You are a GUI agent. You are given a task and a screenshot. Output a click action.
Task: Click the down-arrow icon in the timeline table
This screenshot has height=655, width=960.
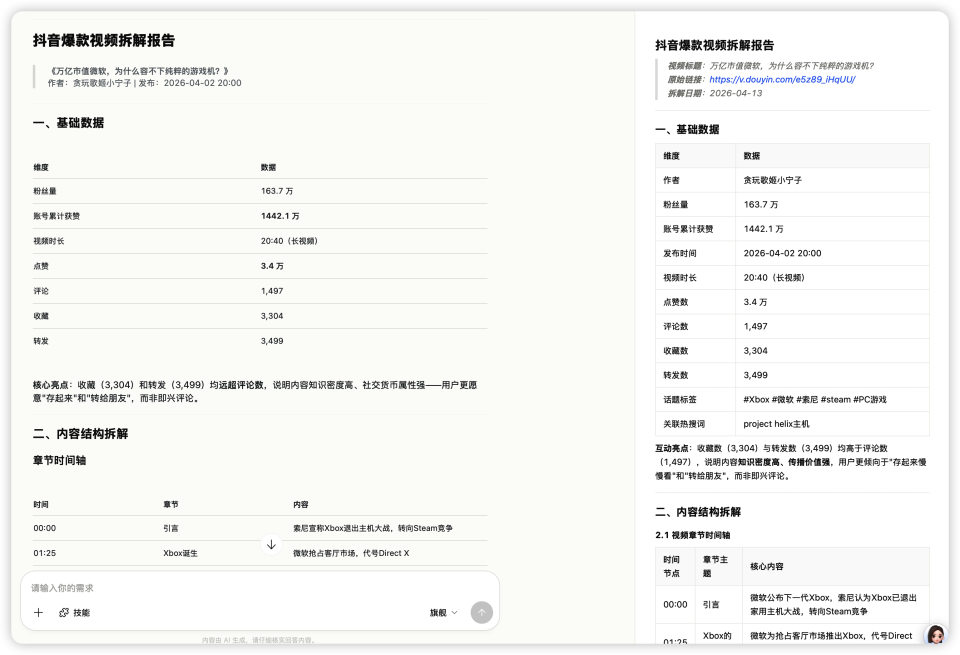pos(270,545)
